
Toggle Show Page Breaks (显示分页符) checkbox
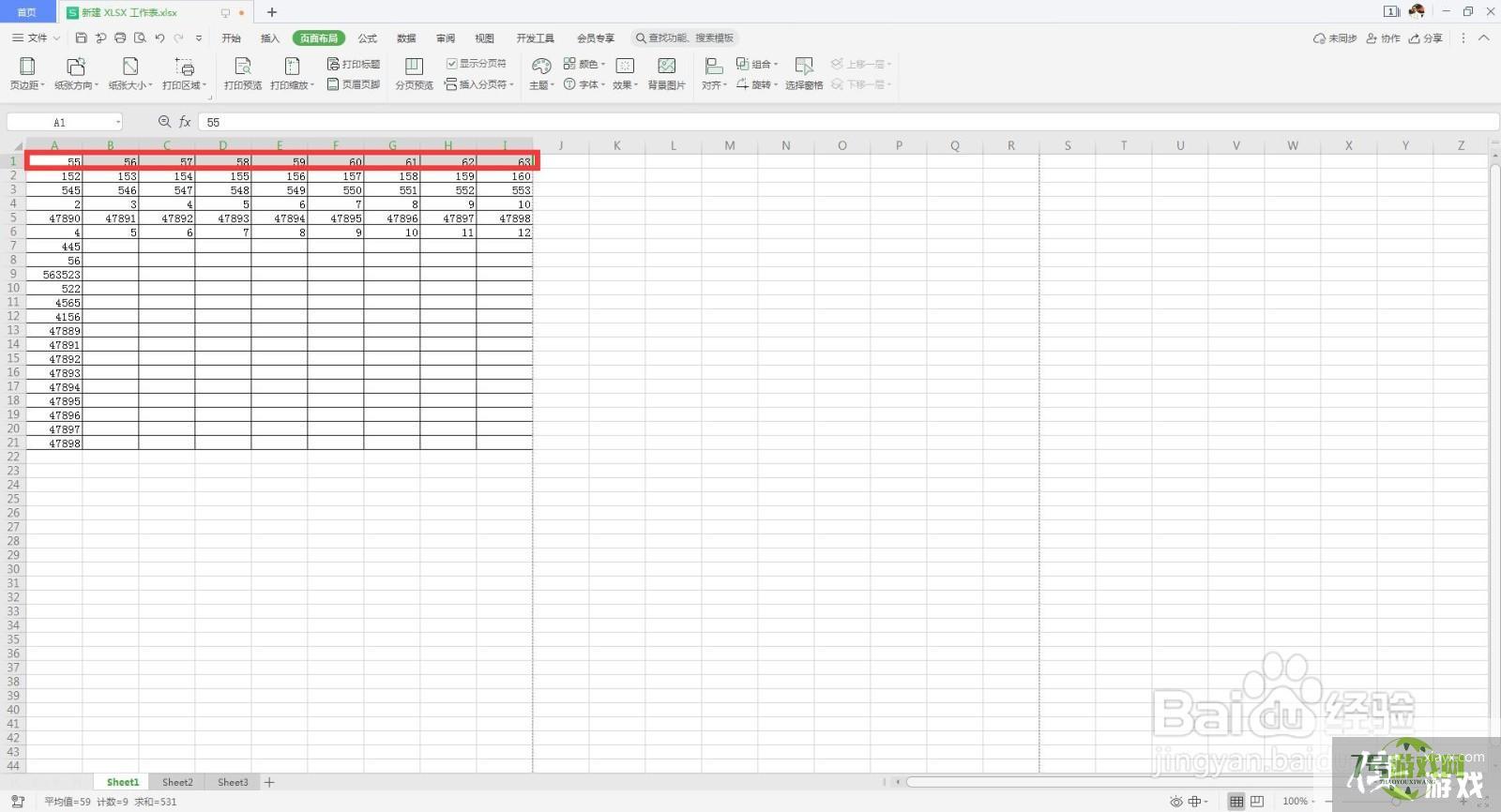click(x=477, y=64)
